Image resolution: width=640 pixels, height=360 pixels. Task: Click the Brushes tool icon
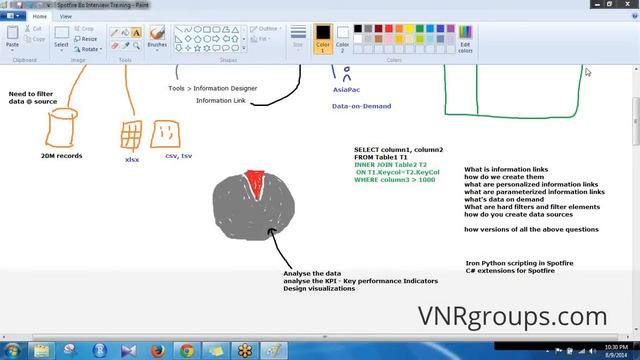[x=157, y=33]
